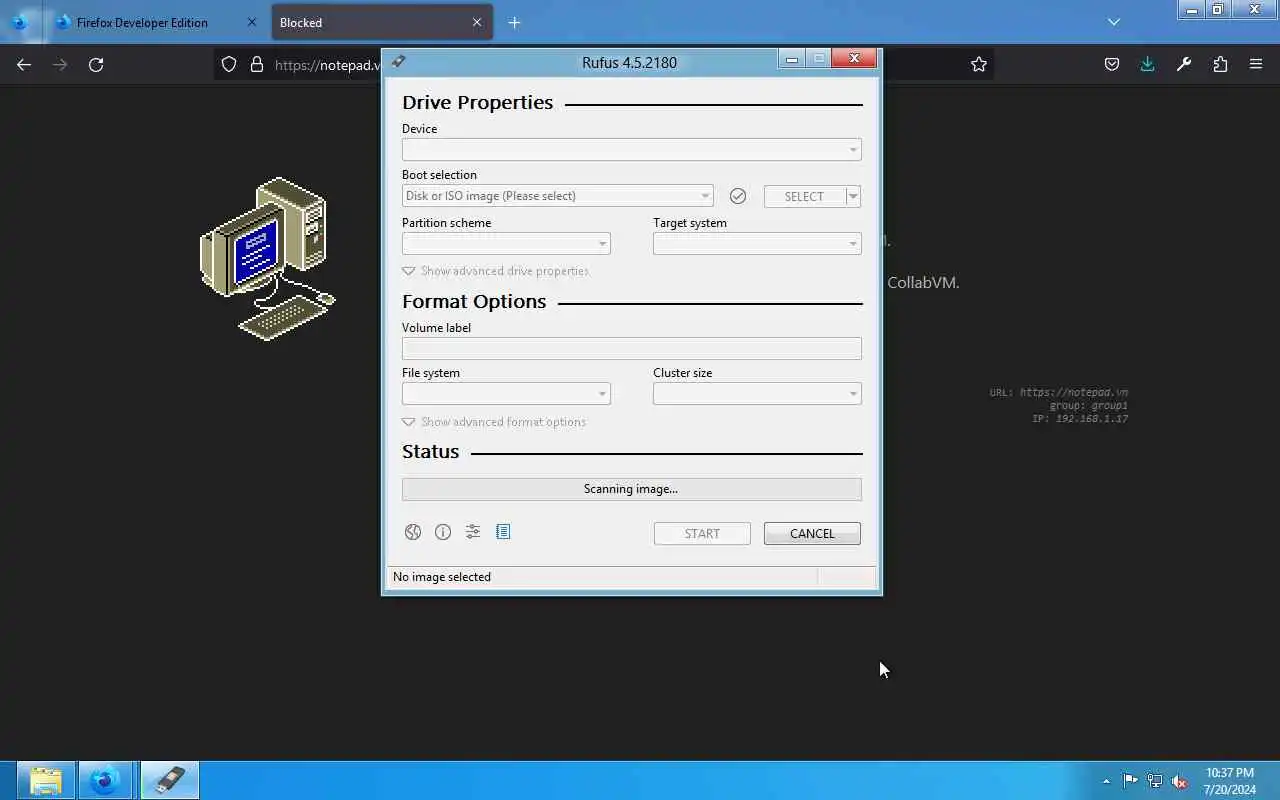Open Rufus settings sliders icon
Image resolution: width=1280 pixels, height=800 pixels.
(x=473, y=532)
